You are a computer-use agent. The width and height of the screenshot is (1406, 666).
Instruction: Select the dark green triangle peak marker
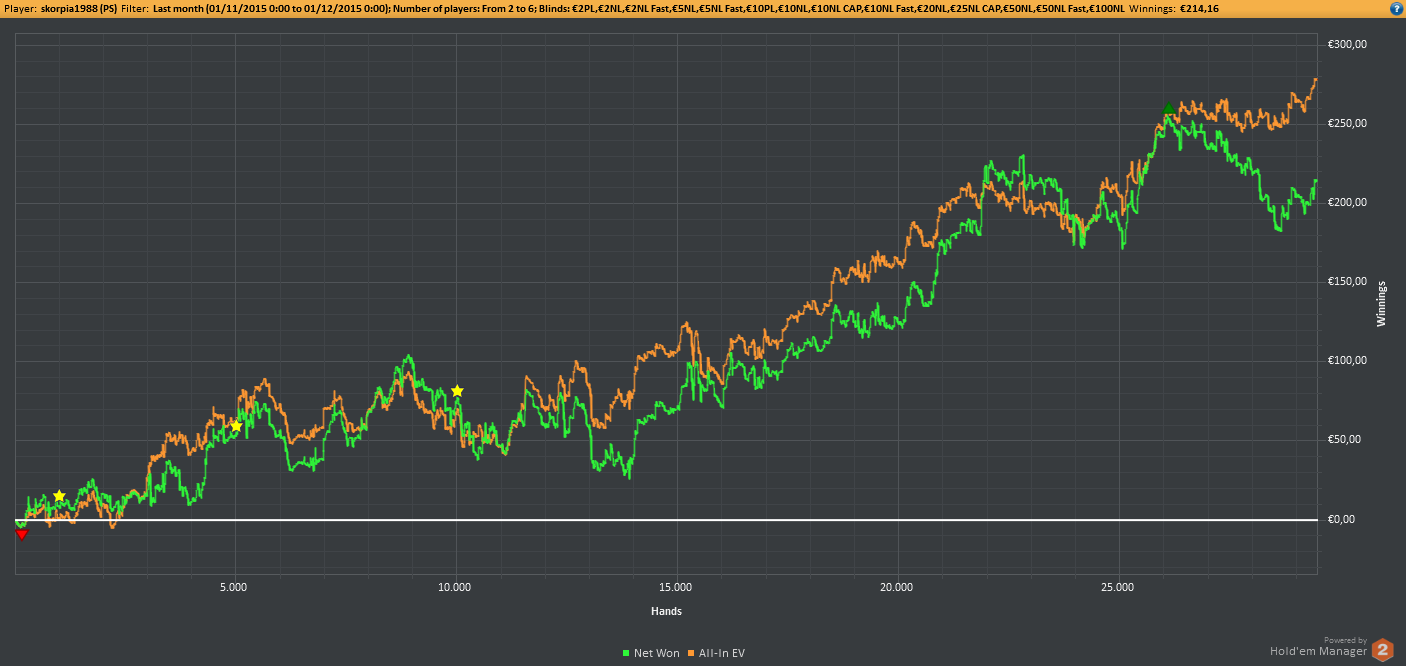point(1167,108)
